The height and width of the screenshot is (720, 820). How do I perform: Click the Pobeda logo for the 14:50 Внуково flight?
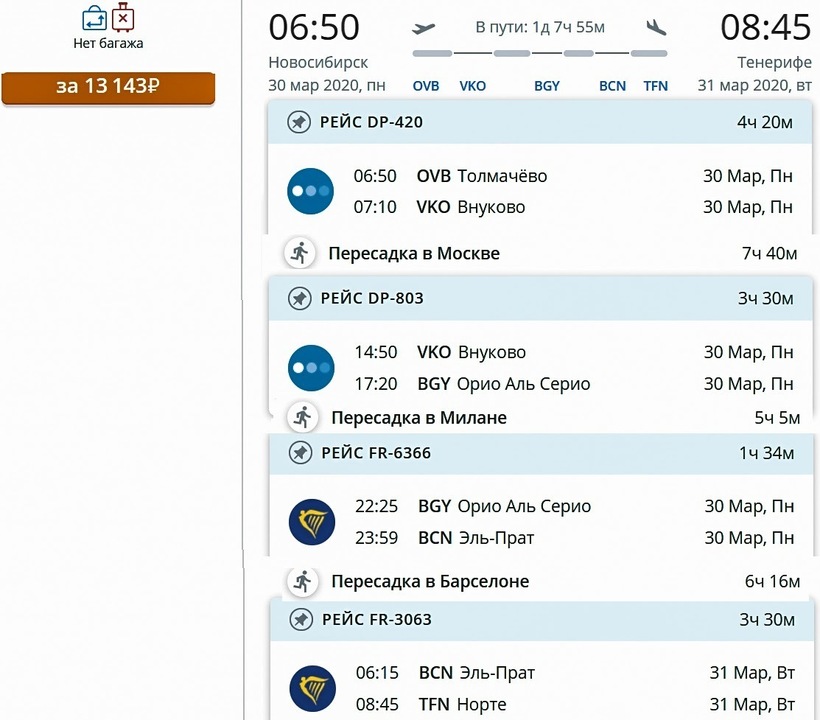[311, 368]
